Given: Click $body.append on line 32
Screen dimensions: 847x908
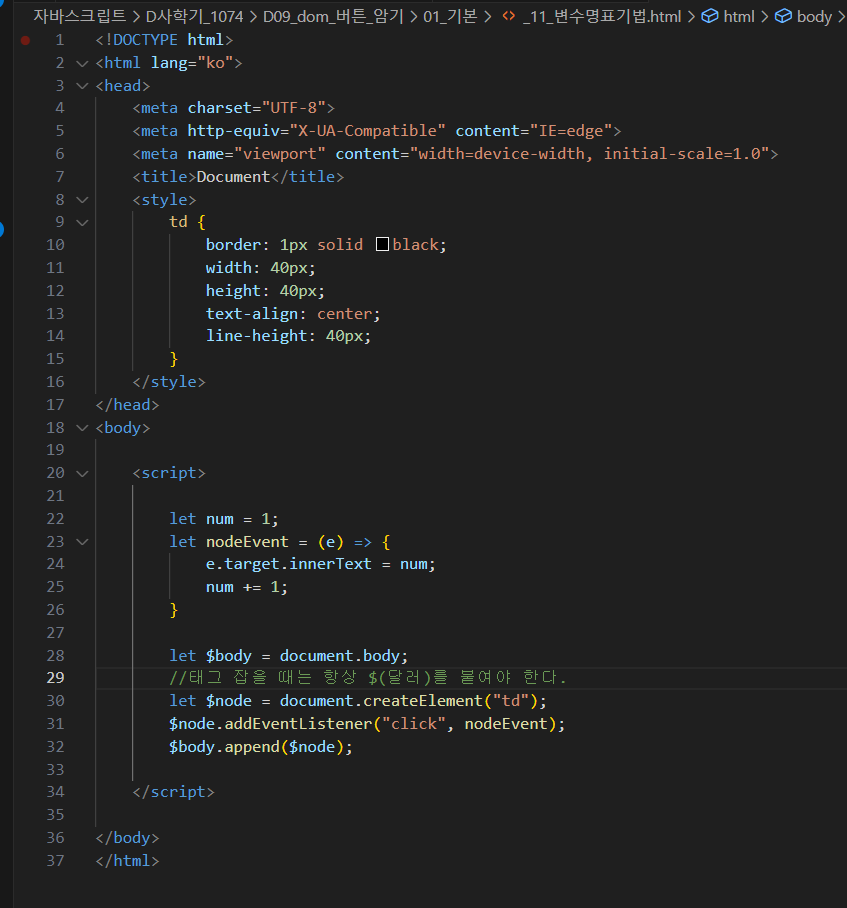Looking at the screenshot, I should pos(225,747).
